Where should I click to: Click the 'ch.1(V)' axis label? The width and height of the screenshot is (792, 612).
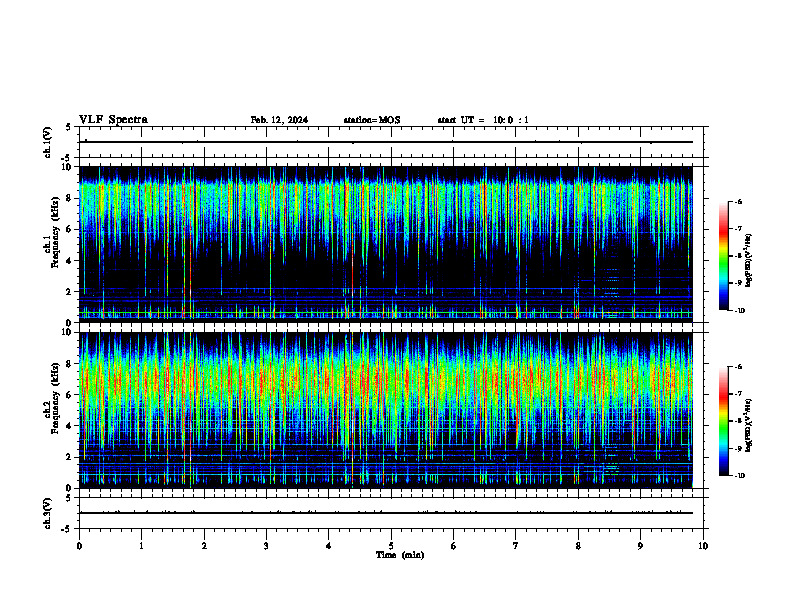click(47, 142)
